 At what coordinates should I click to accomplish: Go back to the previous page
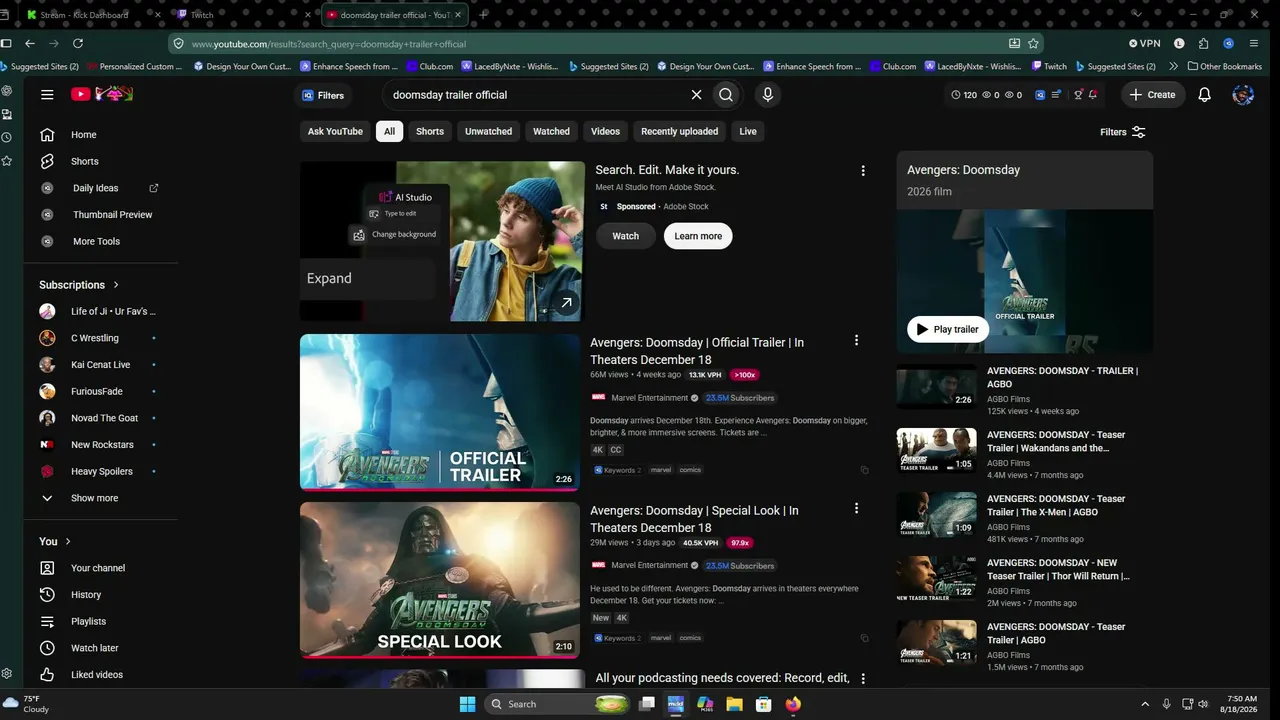[30, 44]
